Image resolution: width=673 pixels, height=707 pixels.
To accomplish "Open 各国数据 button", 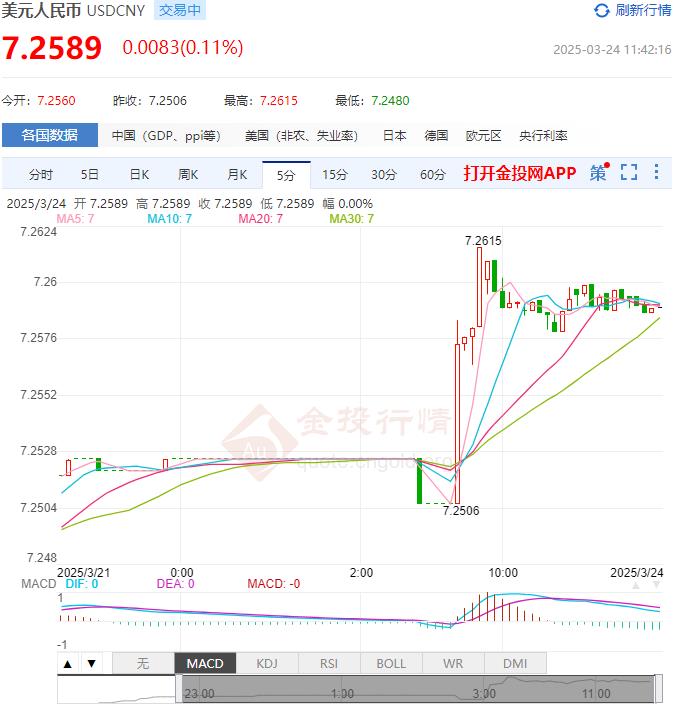I will [50, 135].
